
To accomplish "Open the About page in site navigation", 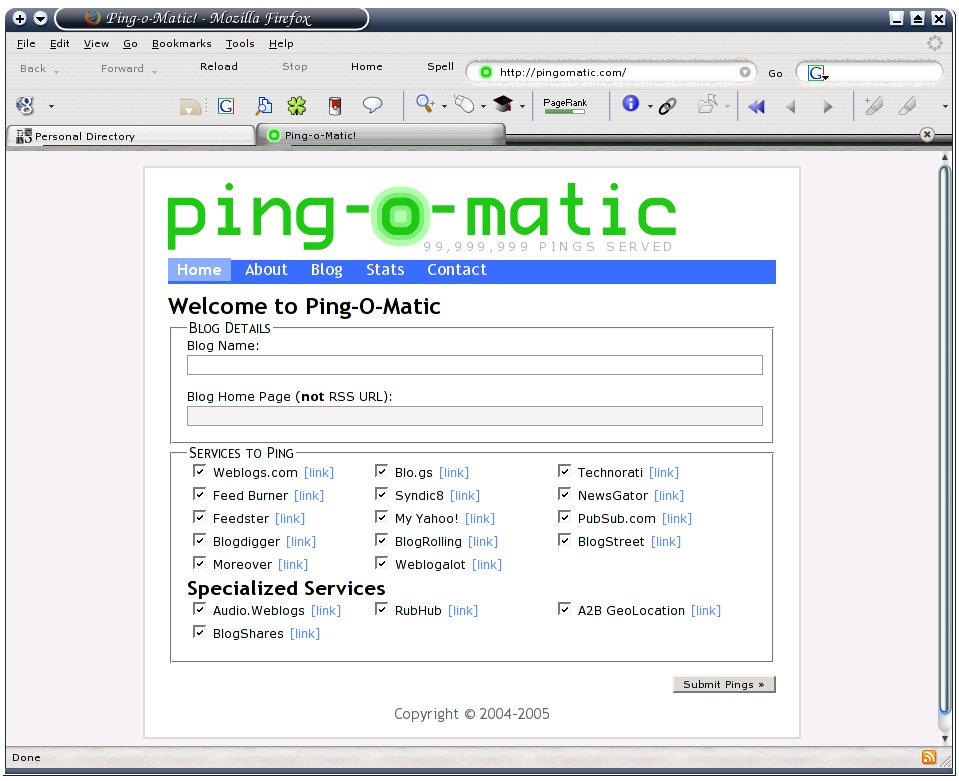I will tap(266, 270).
